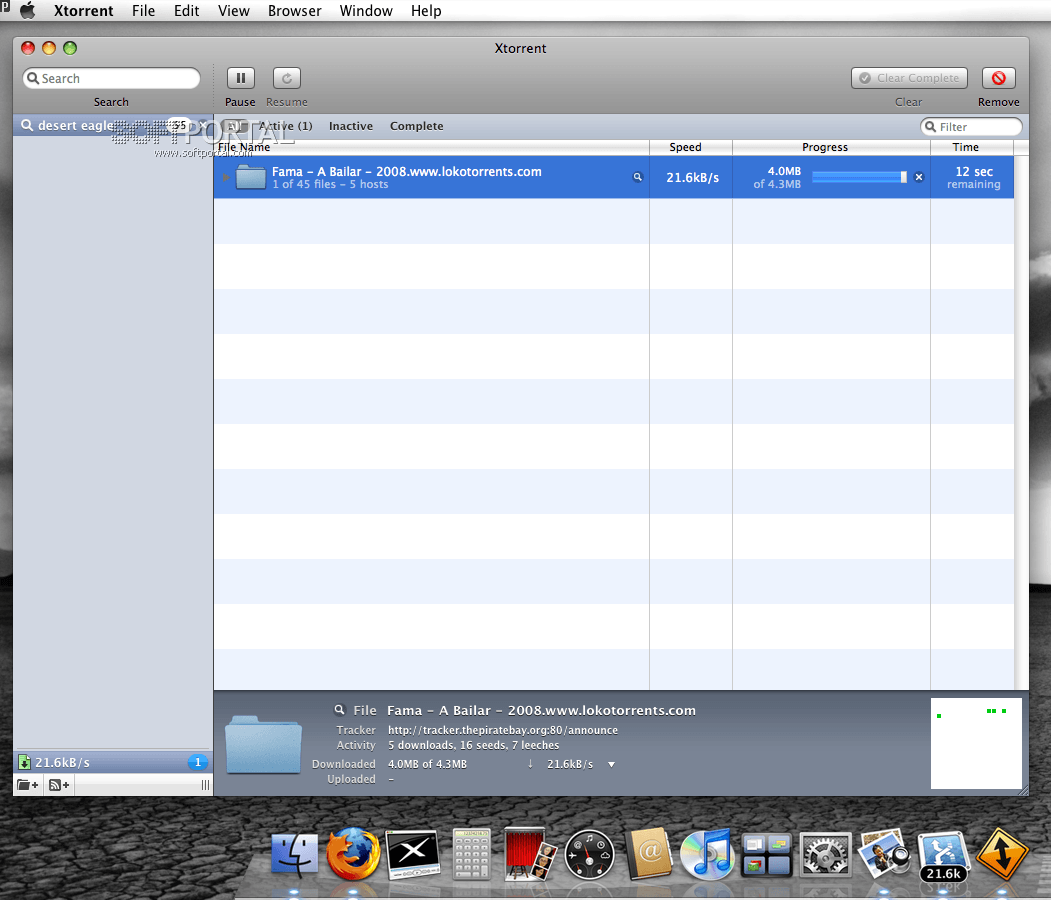The image size is (1051, 900).
Task: Open System Preferences from the Dock
Action: (825, 854)
